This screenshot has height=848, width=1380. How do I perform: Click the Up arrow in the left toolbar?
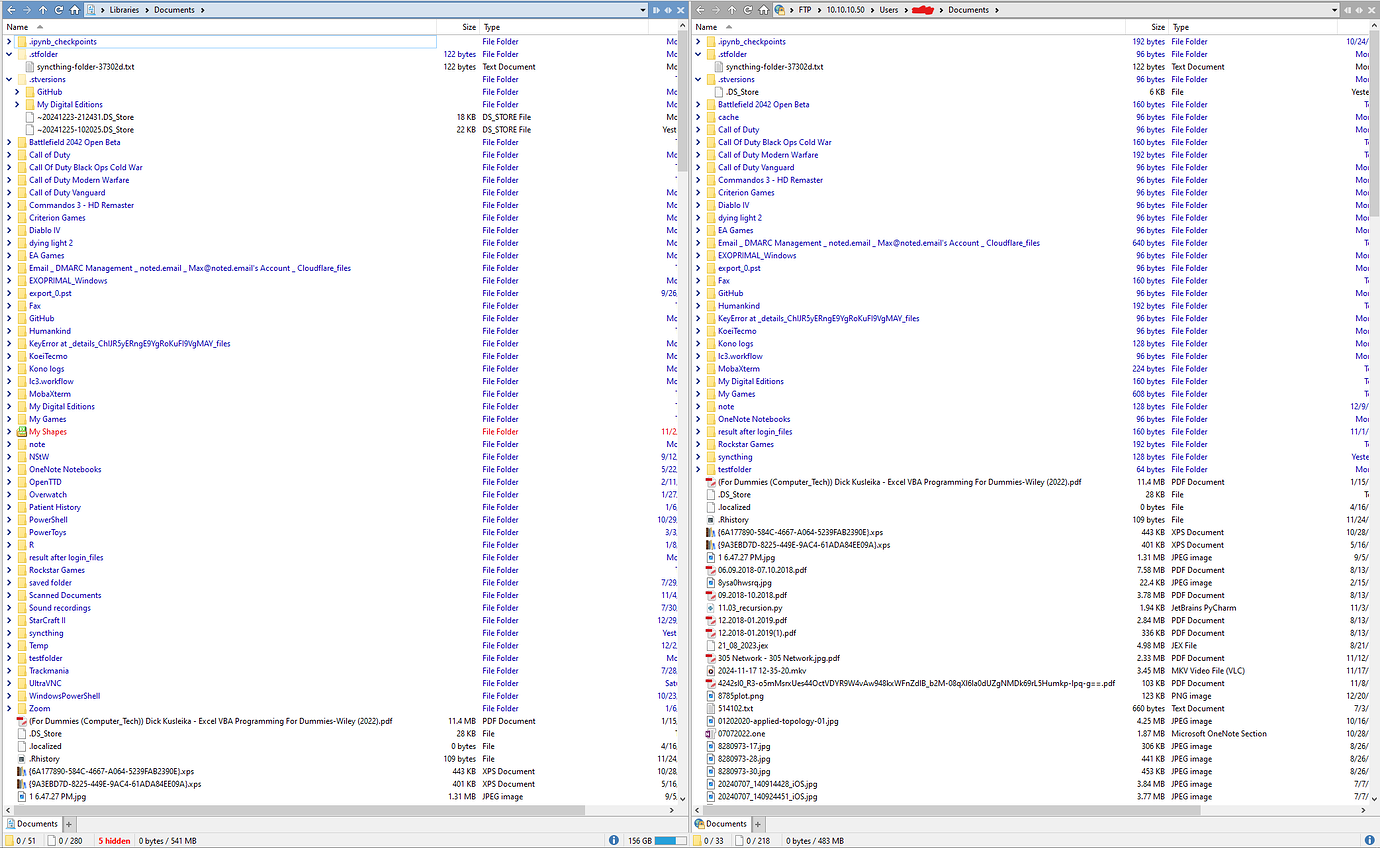(x=43, y=9)
